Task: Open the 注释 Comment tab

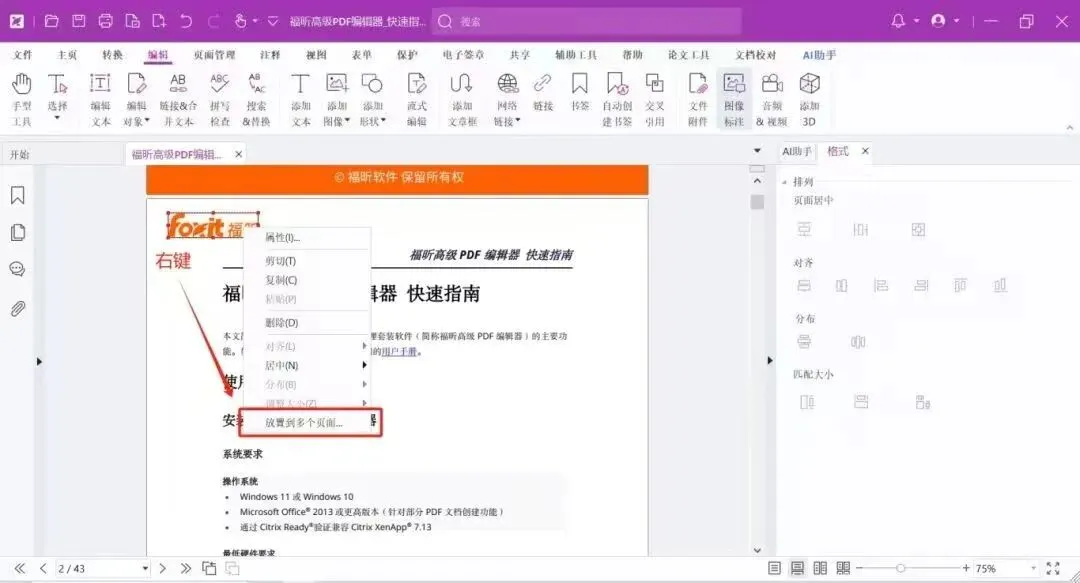Action: (270, 54)
